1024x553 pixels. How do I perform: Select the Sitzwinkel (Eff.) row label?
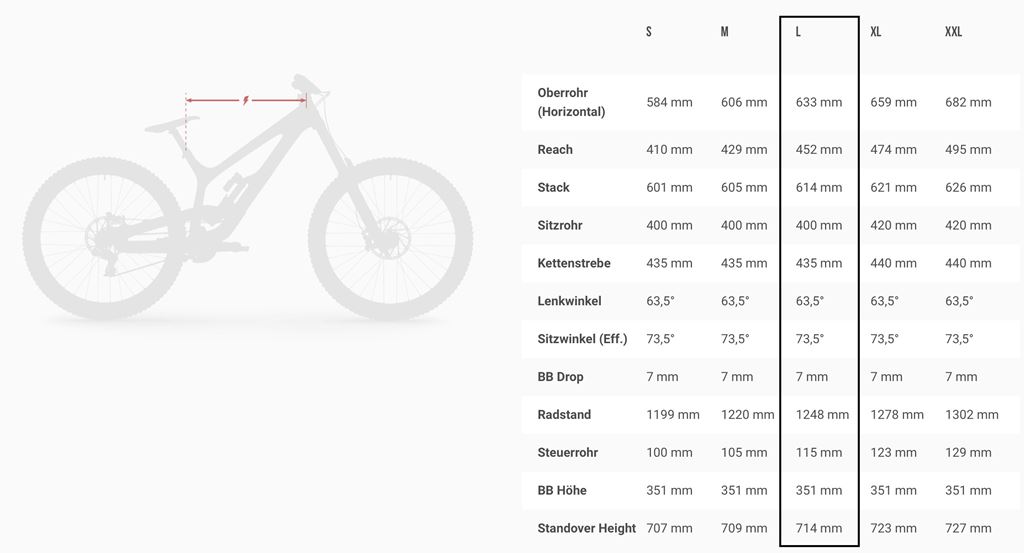click(582, 339)
